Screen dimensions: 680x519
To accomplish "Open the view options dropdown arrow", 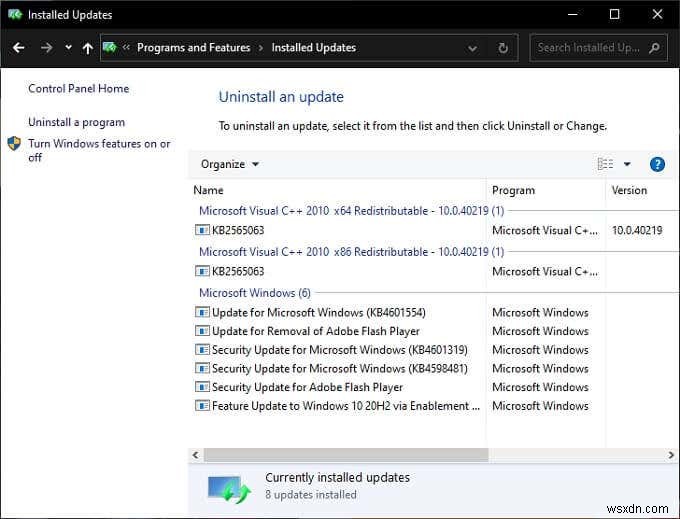I will (x=627, y=164).
